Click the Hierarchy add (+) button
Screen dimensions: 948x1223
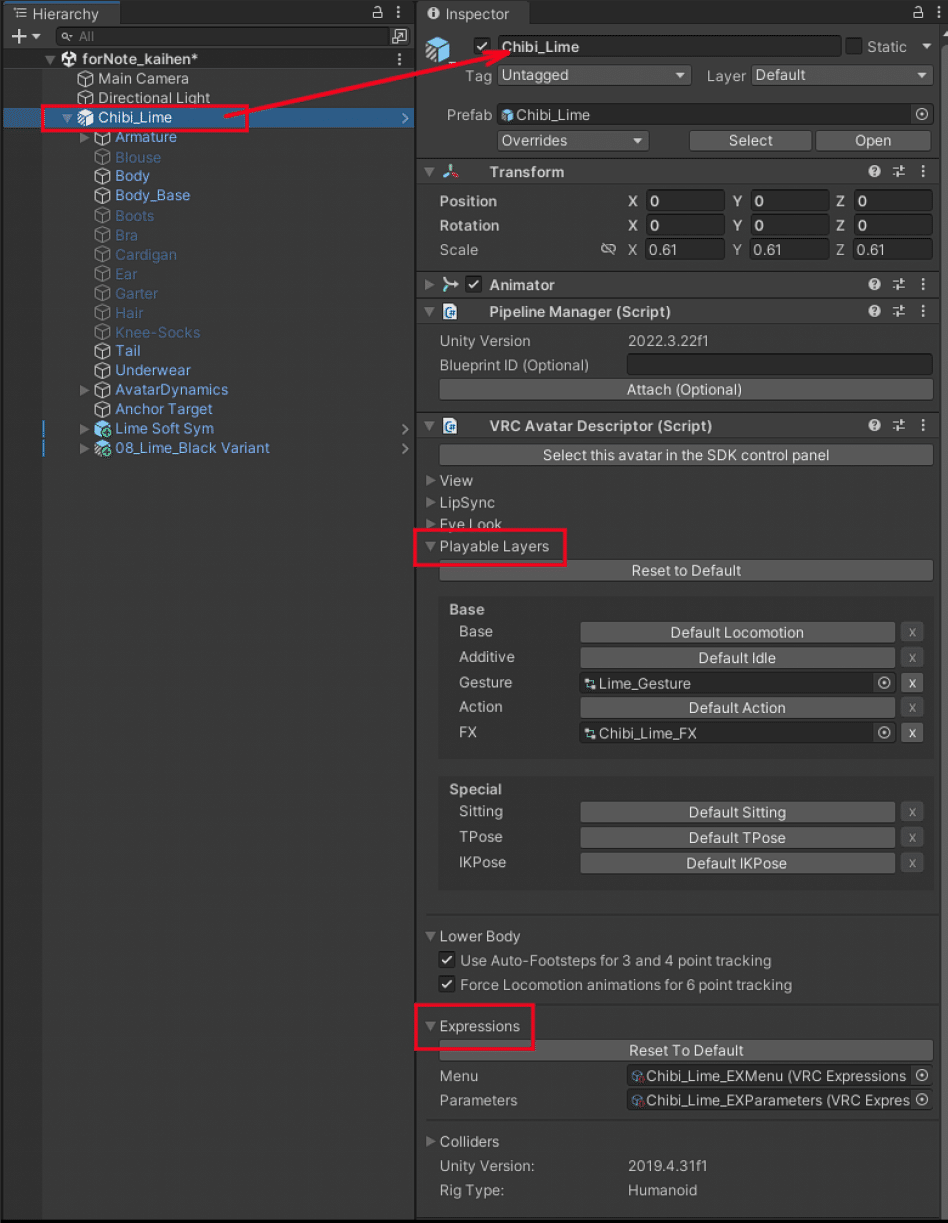pos(18,36)
